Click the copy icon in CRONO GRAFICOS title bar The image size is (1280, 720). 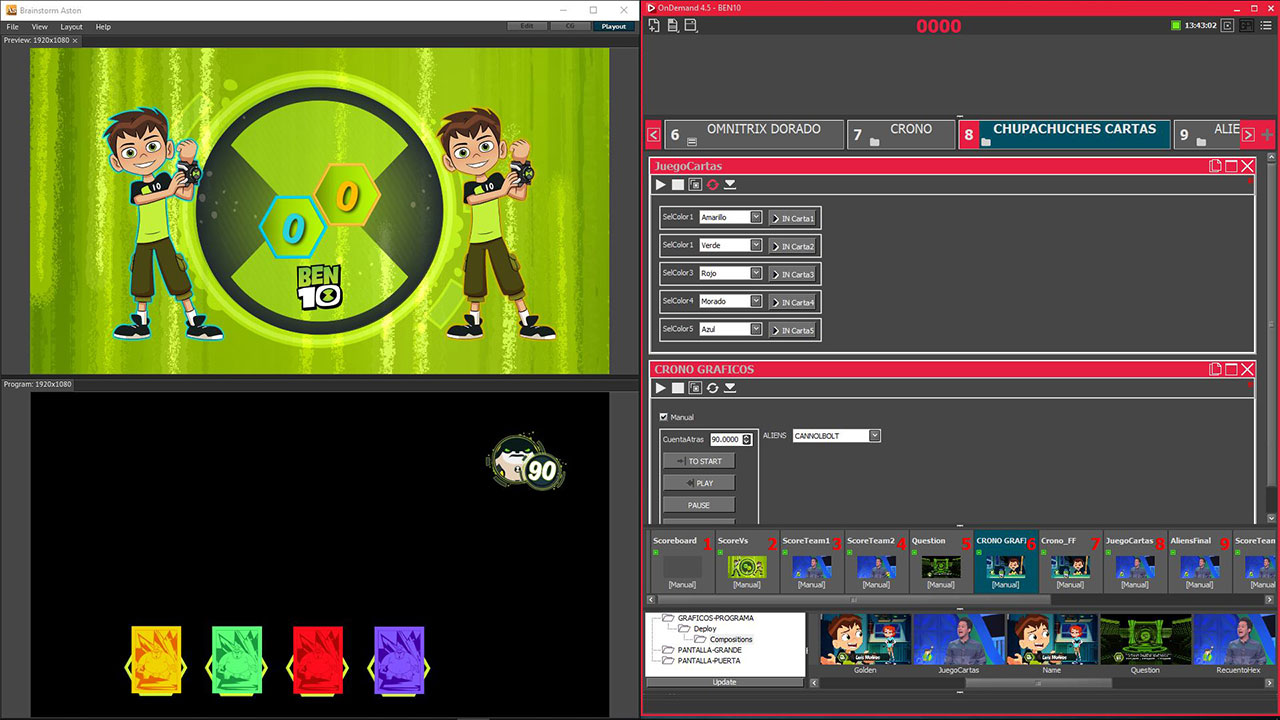click(x=1216, y=369)
